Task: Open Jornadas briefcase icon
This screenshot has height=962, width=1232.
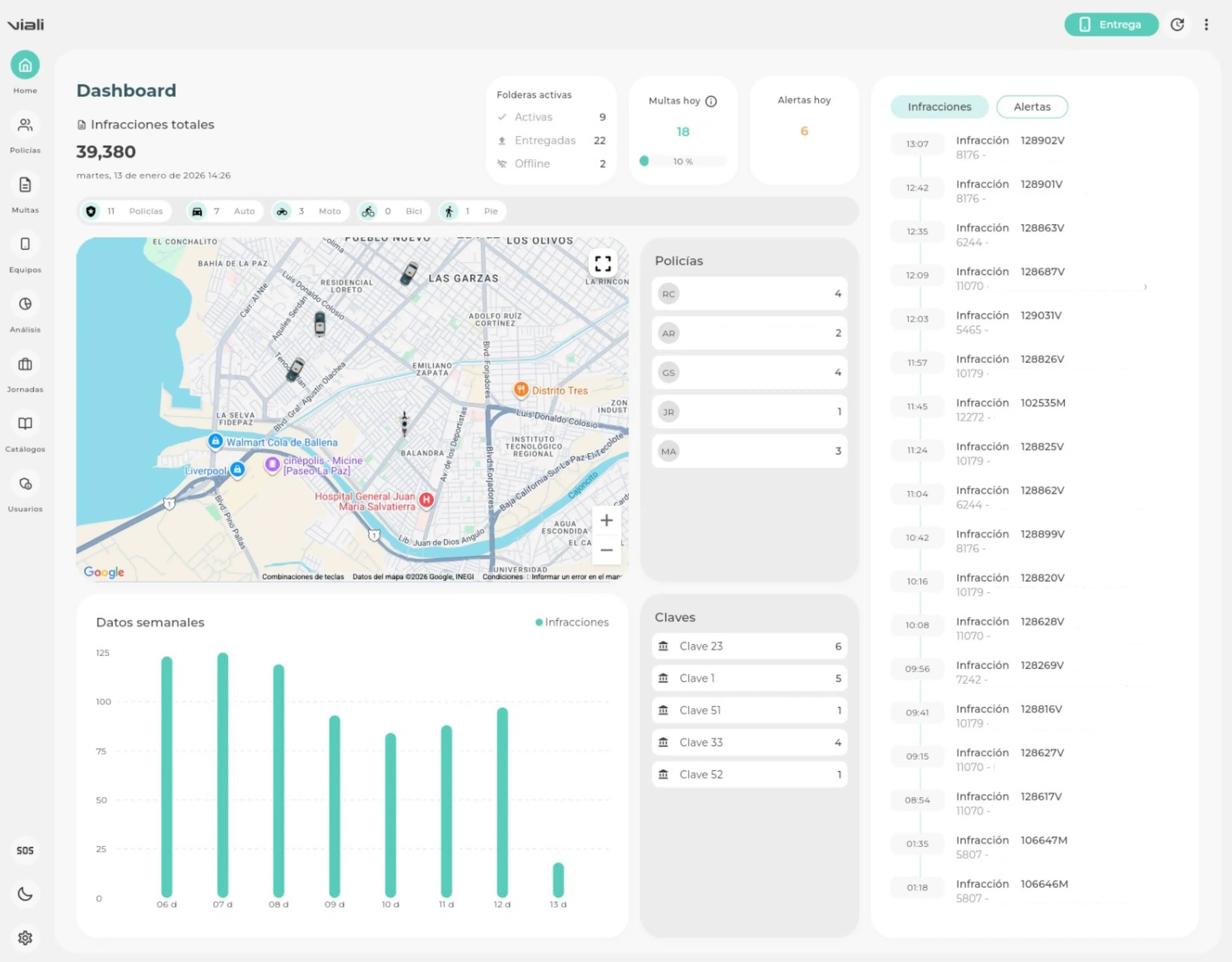Action: coord(25,364)
